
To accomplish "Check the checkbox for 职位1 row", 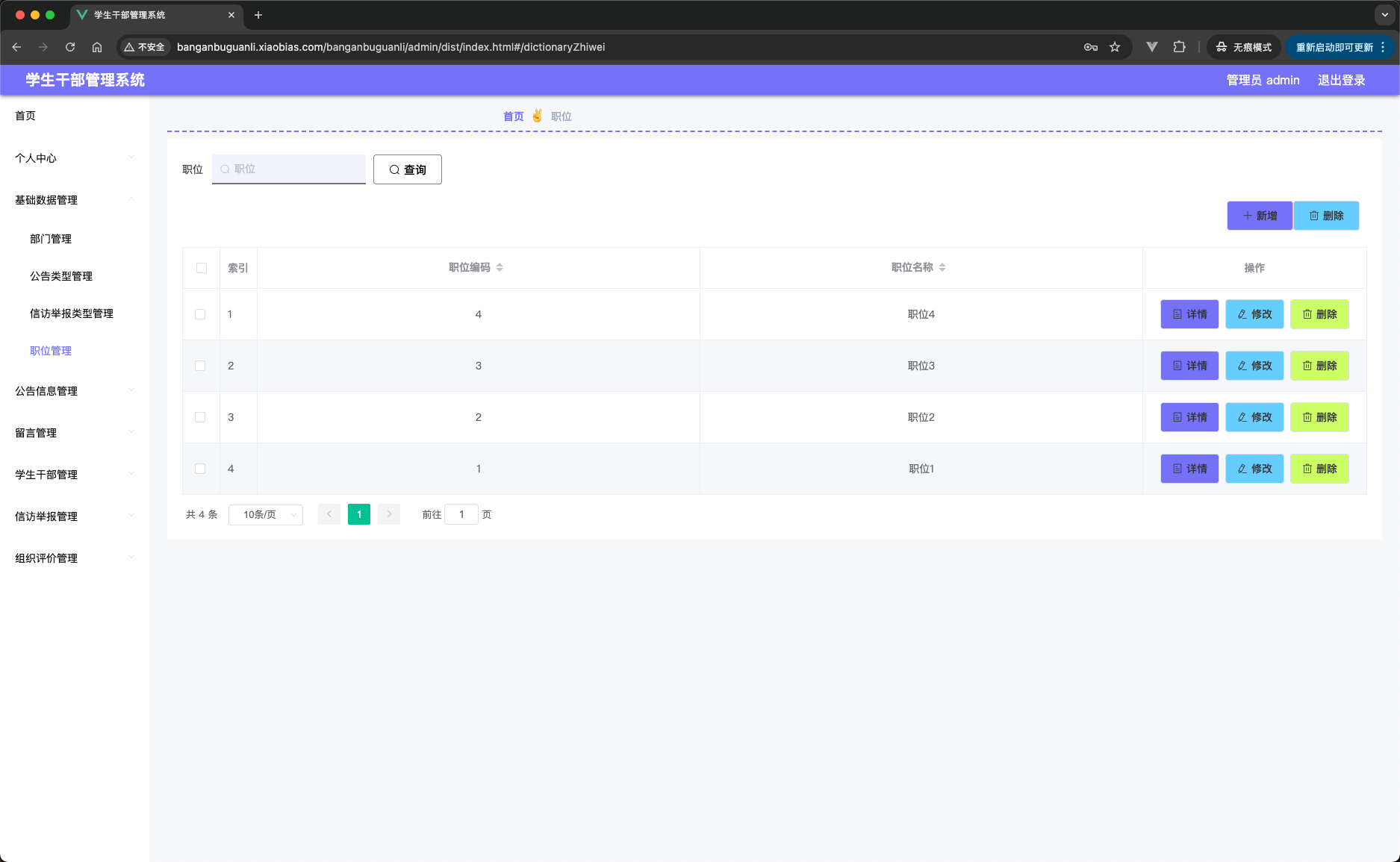I will click(x=200, y=469).
